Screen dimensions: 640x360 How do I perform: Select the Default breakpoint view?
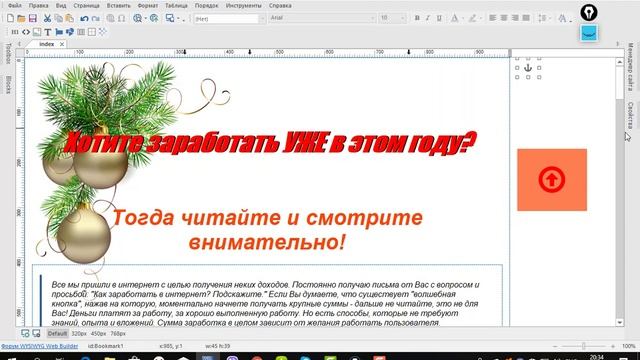coord(57,333)
